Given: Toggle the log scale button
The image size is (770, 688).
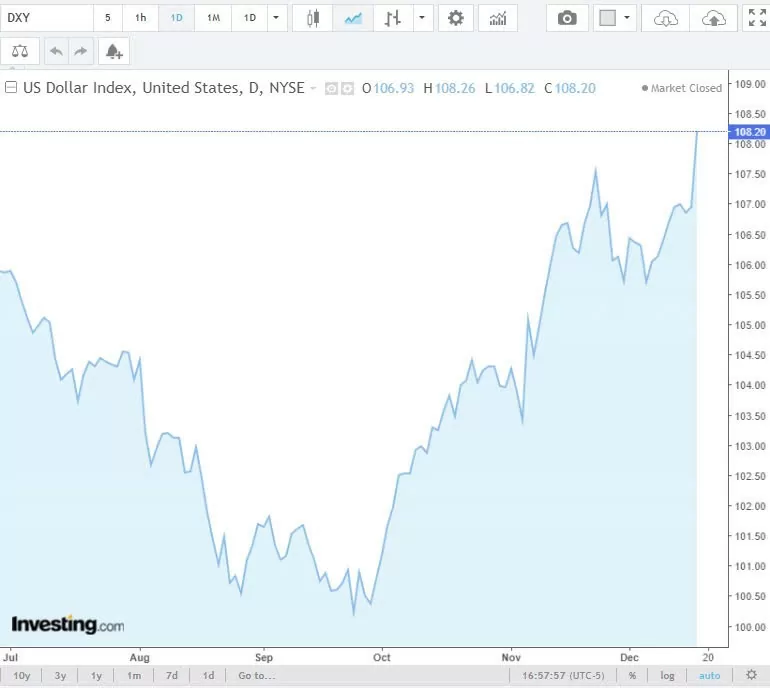Looking at the screenshot, I should pyautogui.click(x=667, y=676).
